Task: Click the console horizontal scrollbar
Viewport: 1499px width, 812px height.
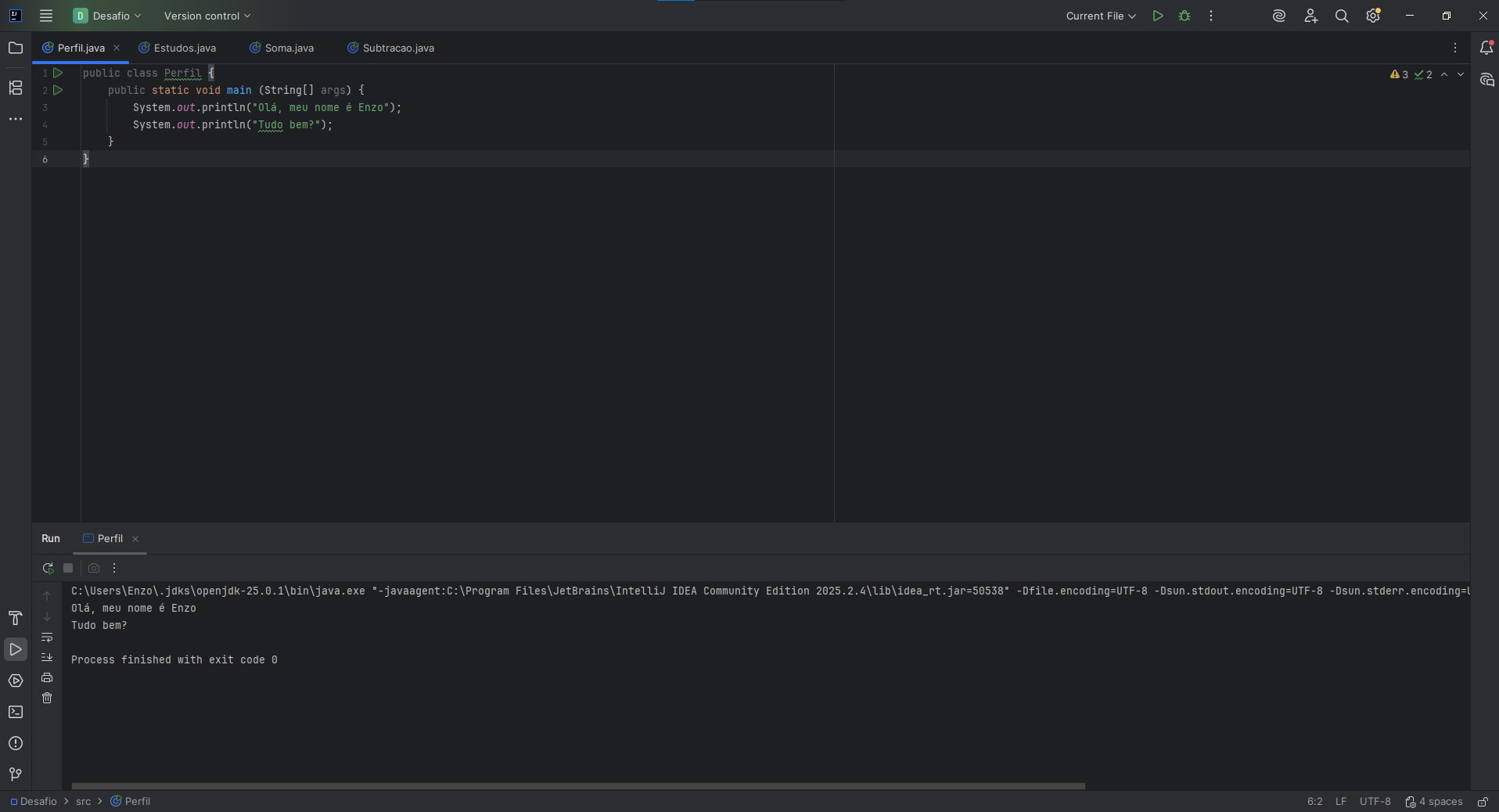Action: (578, 786)
